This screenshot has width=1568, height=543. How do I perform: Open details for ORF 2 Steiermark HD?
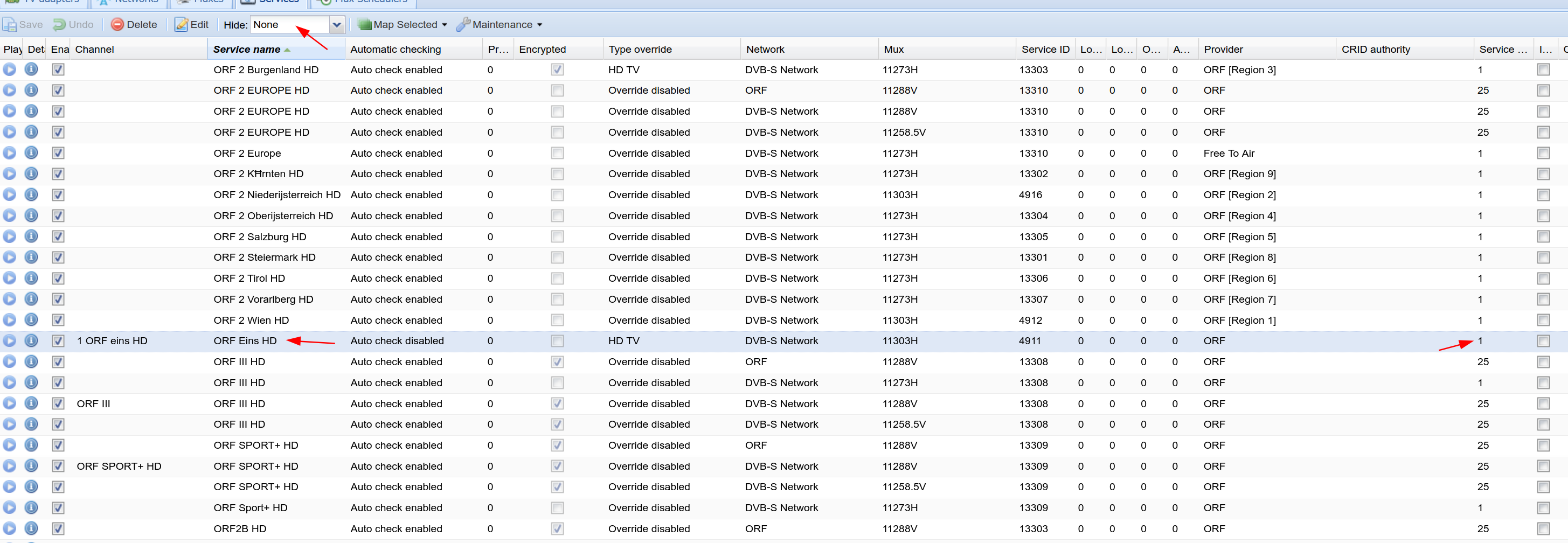[31, 257]
